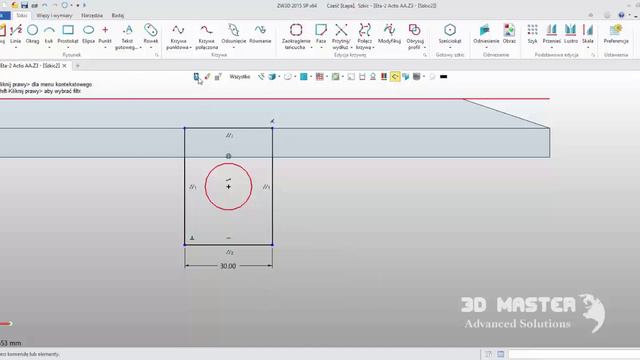640x360 pixels.
Task: Expand the Edycja krzywej group launcher
Action: pyautogui.click(x=425, y=55)
